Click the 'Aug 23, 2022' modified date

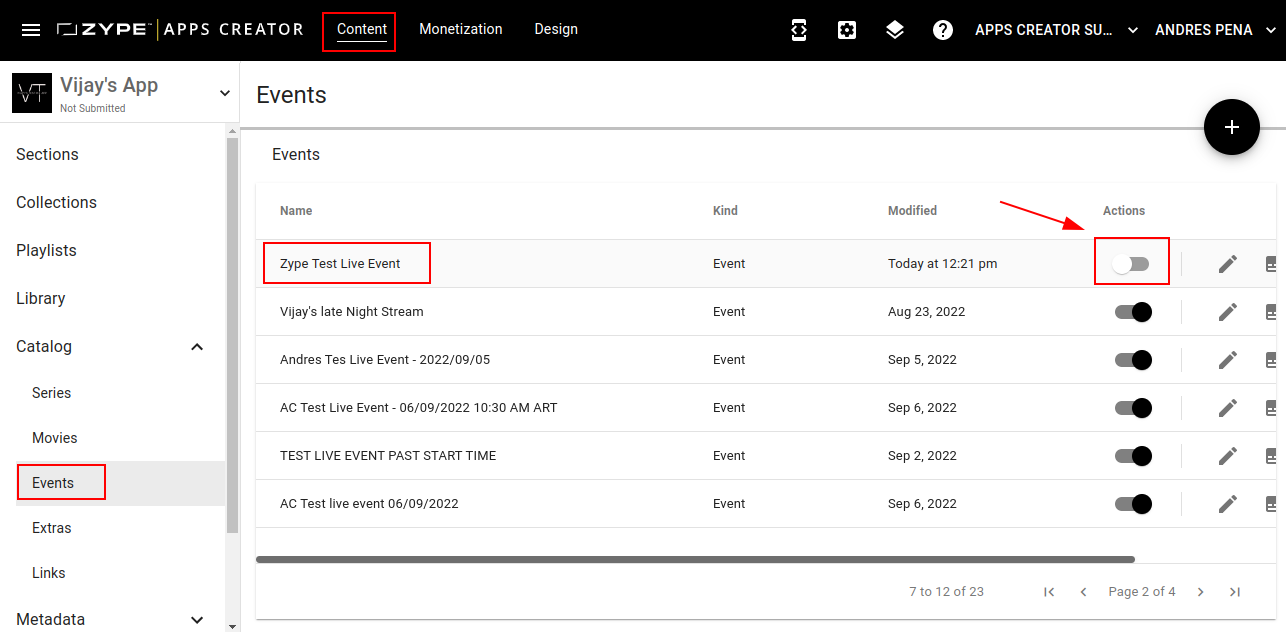coord(927,312)
